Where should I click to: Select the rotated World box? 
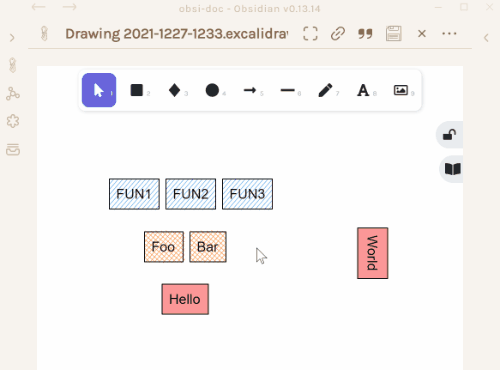click(x=373, y=253)
